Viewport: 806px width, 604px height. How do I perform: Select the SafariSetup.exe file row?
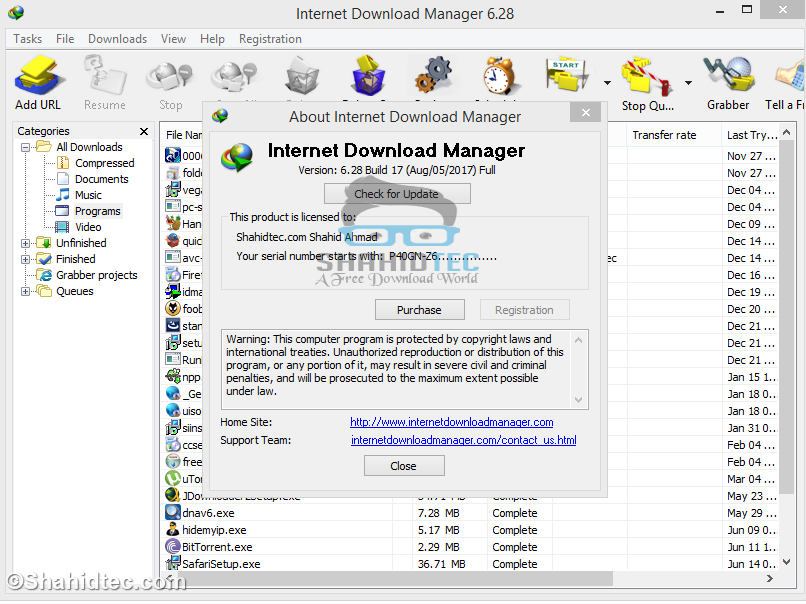coord(470,564)
